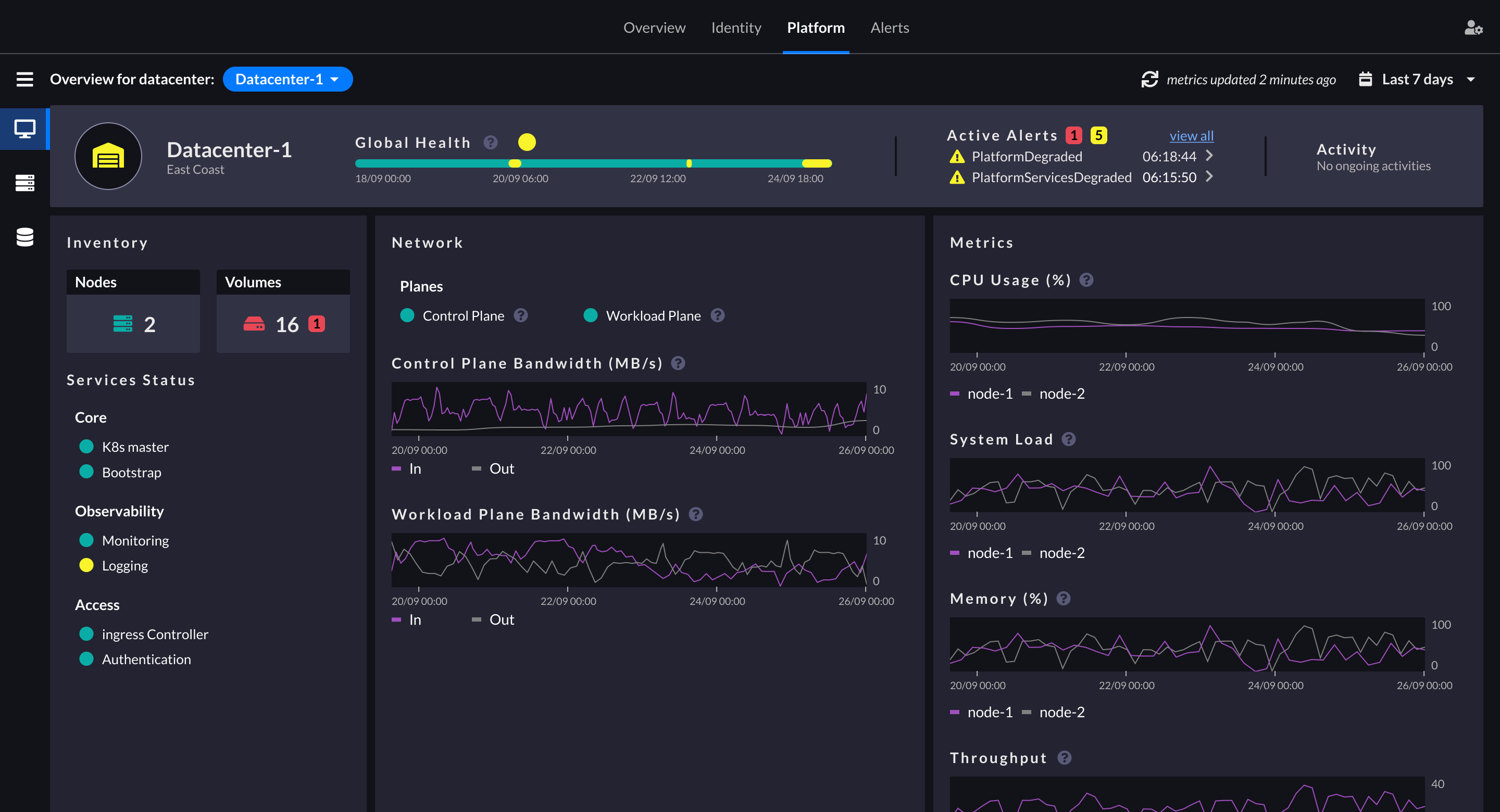
Task: Toggle node-2 in the Memory legend
Action: pos(1053,712)
